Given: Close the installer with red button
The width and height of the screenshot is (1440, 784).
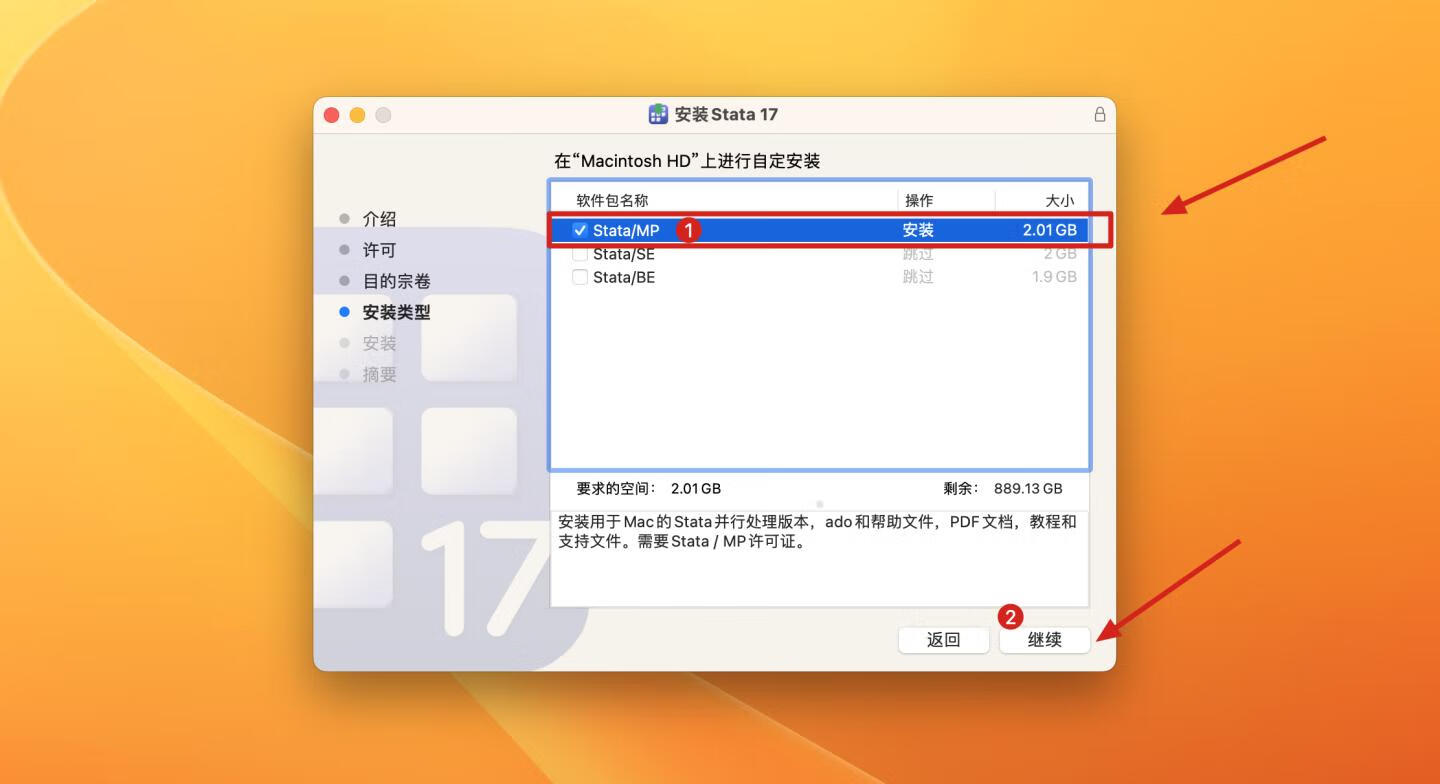Looking at the screenshot, I should pyautogui.click(x=332, y=115).
